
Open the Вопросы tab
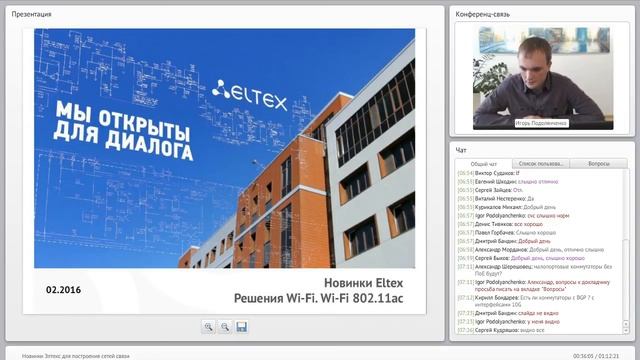599,164
